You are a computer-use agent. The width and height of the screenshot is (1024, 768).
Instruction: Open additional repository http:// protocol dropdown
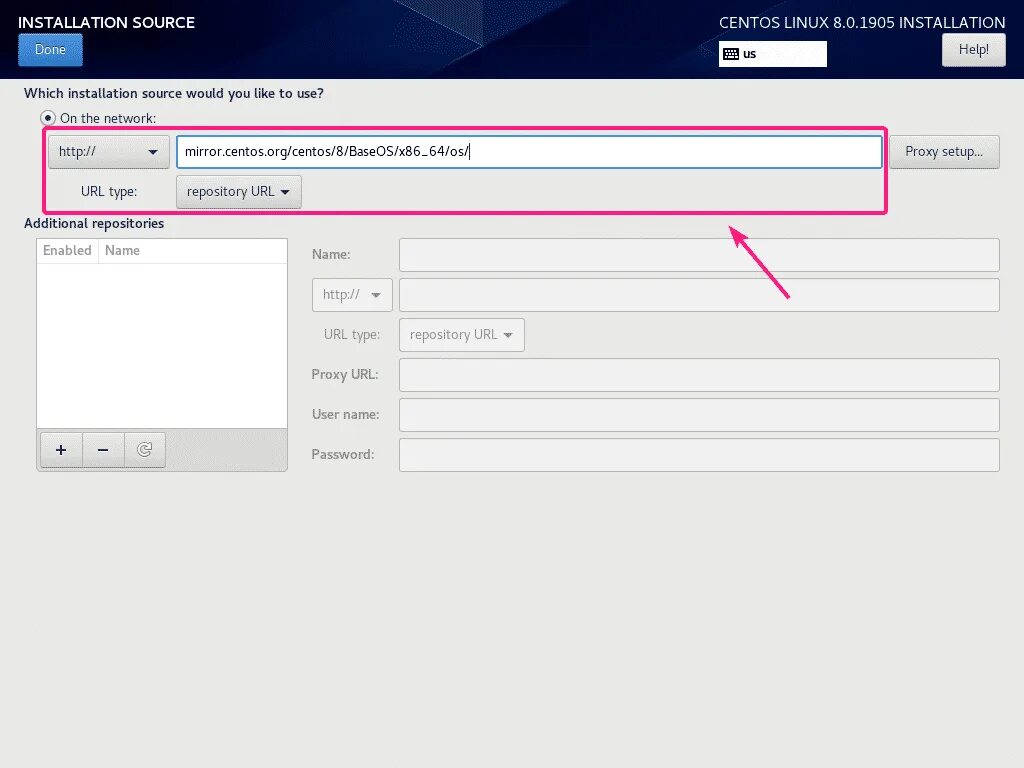(x=352, y=295)
